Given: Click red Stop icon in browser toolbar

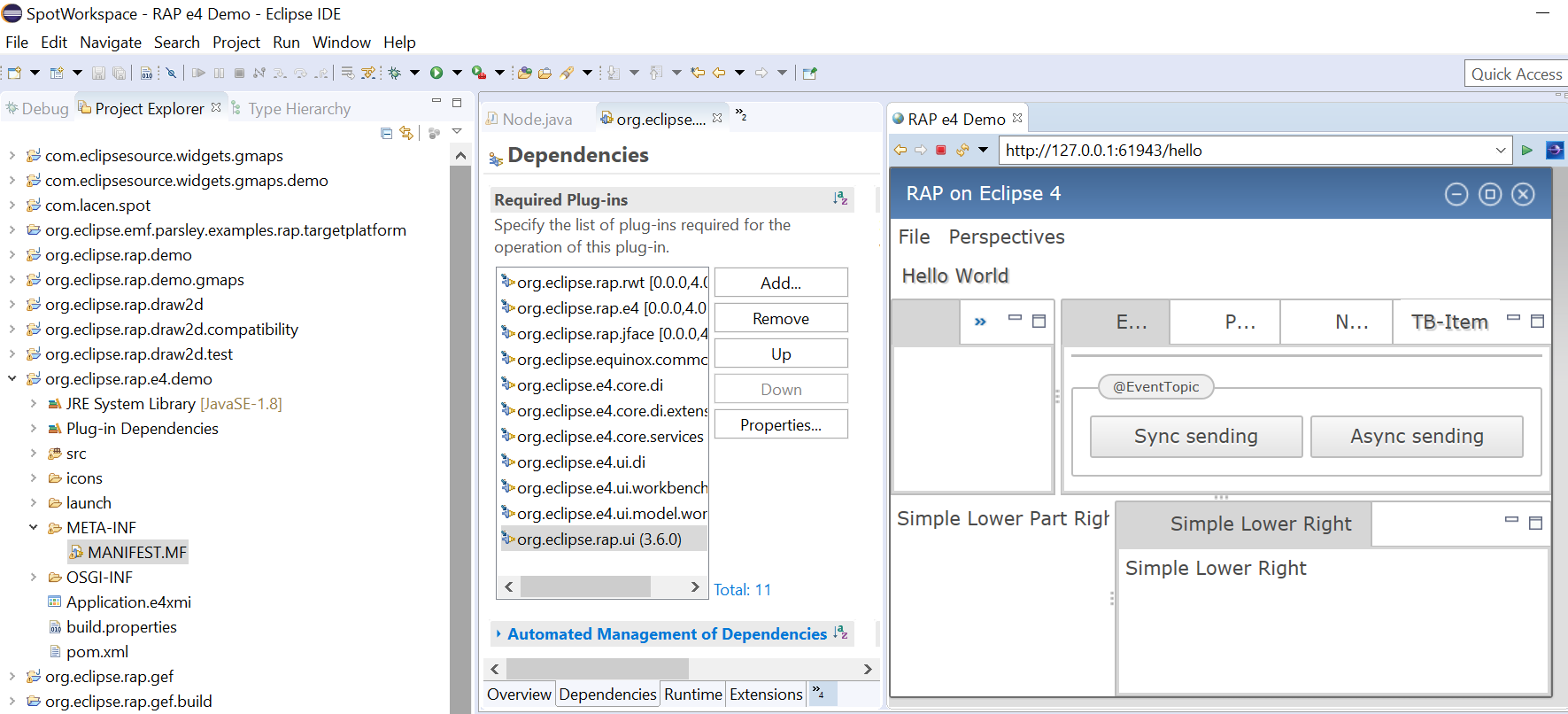Looking at the screenshot, I should (x=941, y=150).
